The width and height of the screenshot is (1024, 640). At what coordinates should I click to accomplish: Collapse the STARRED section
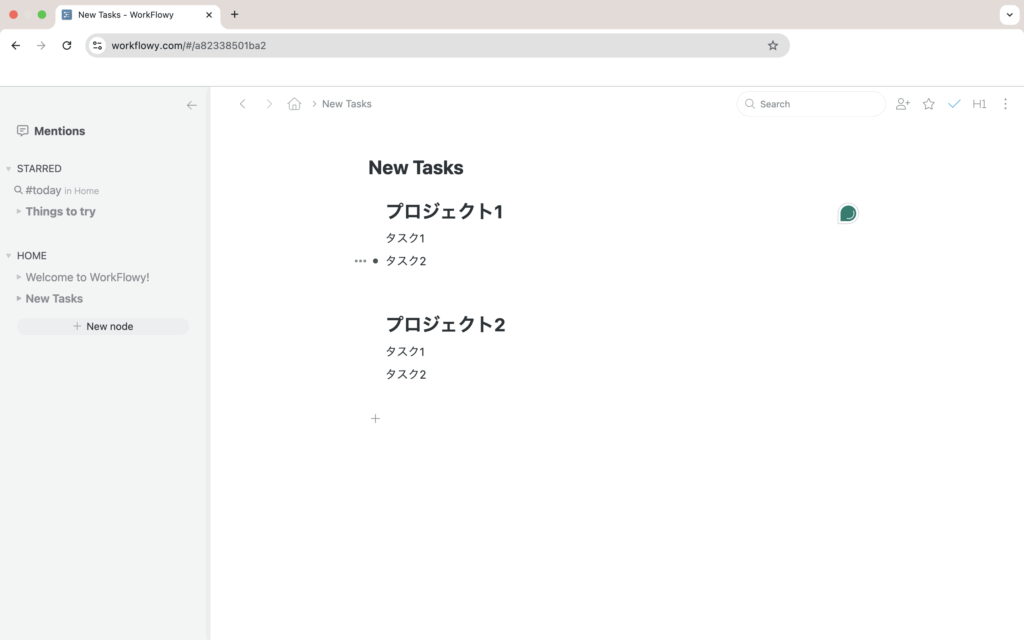pos(9,169)
